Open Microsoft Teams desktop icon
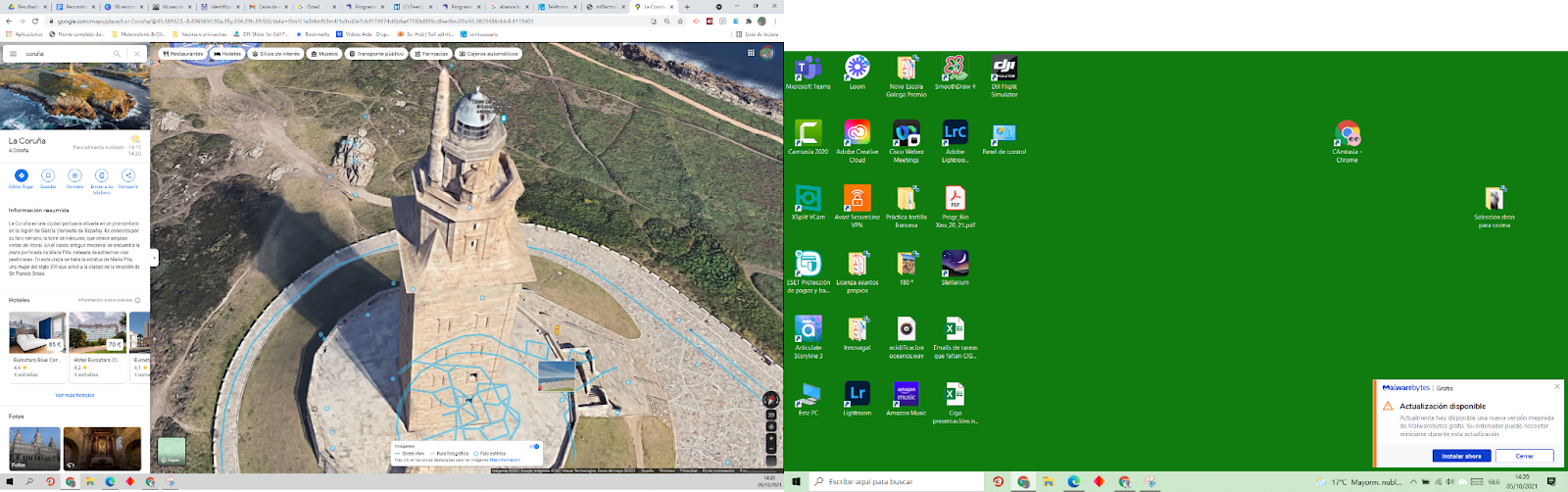 (x=808, y=73)
